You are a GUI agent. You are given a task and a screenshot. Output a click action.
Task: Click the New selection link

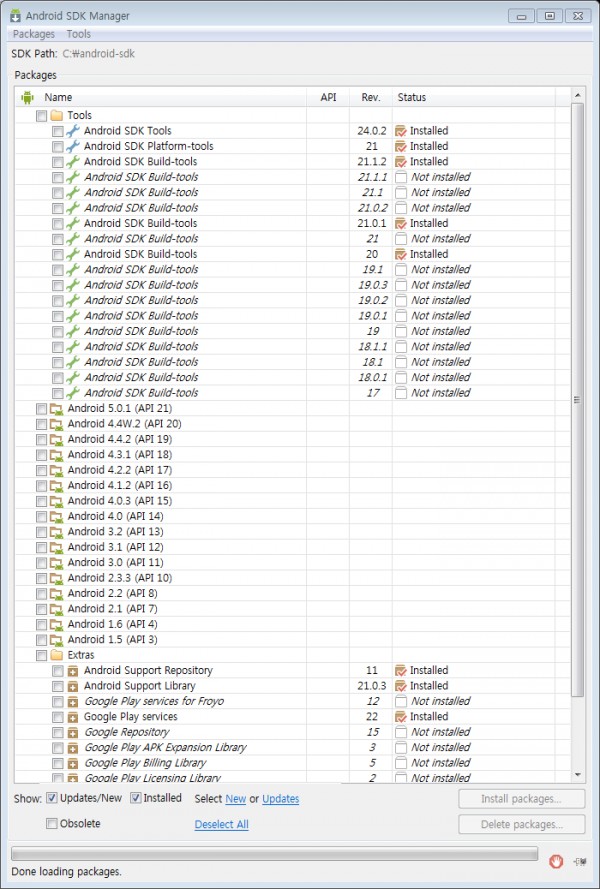235,799
